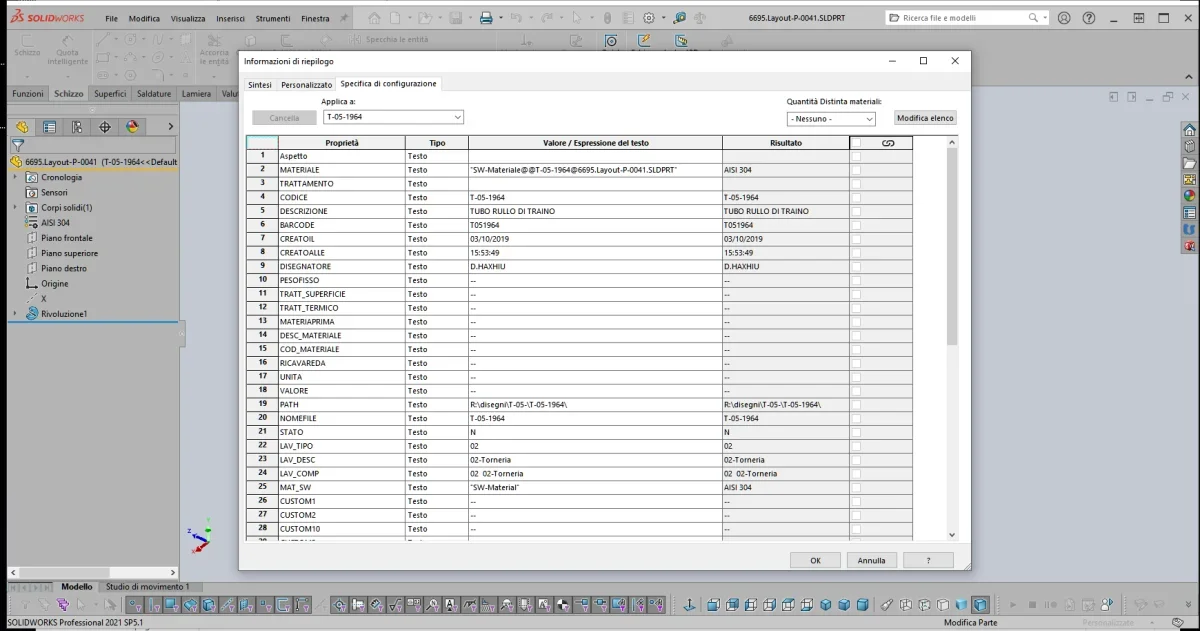Open the FeatureManager design tree tab icon
The width and height of the screenshot is (1200, 631).
[x=22, y=127]
